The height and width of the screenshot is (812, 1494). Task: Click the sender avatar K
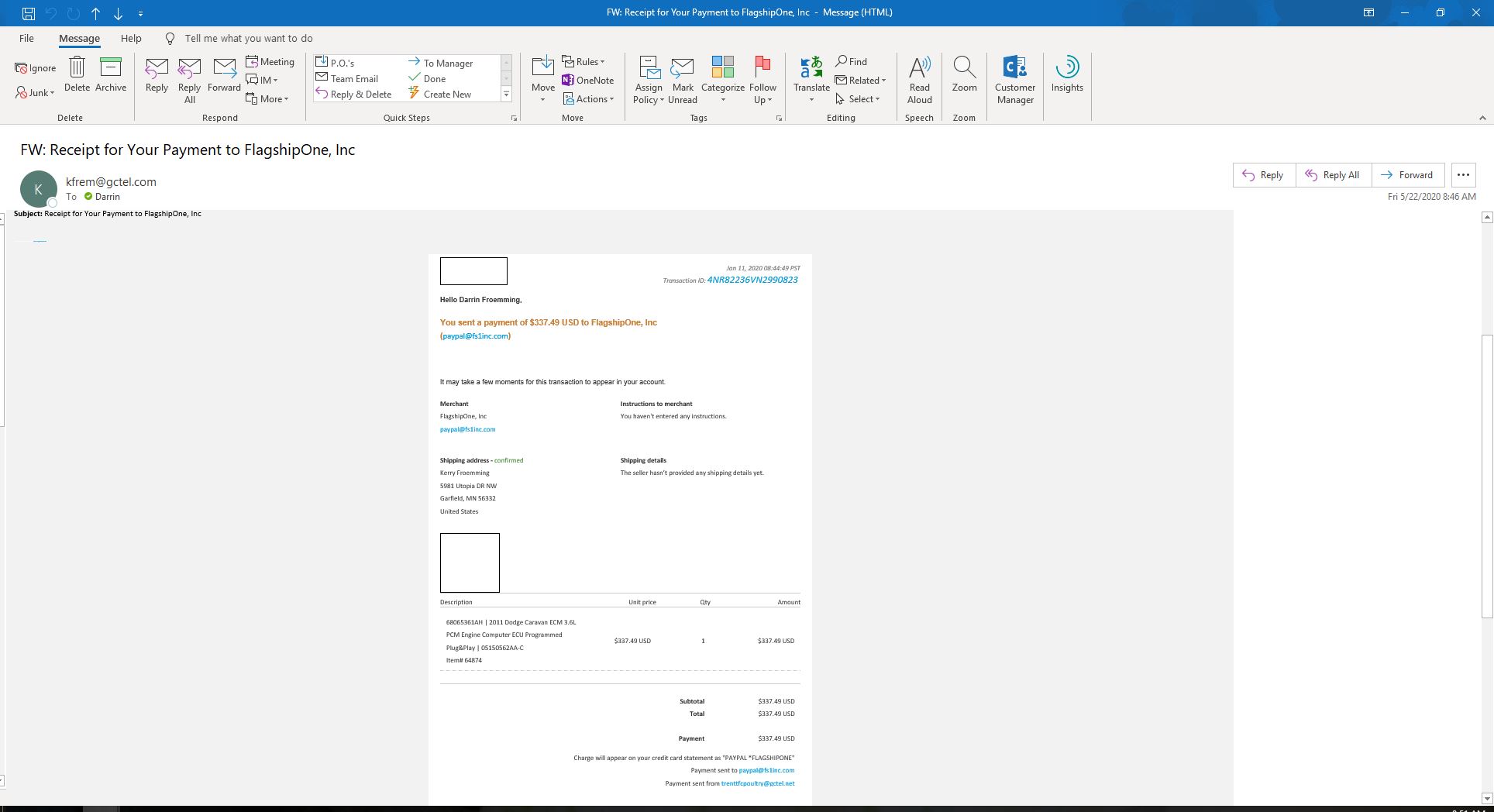(38, 189)
